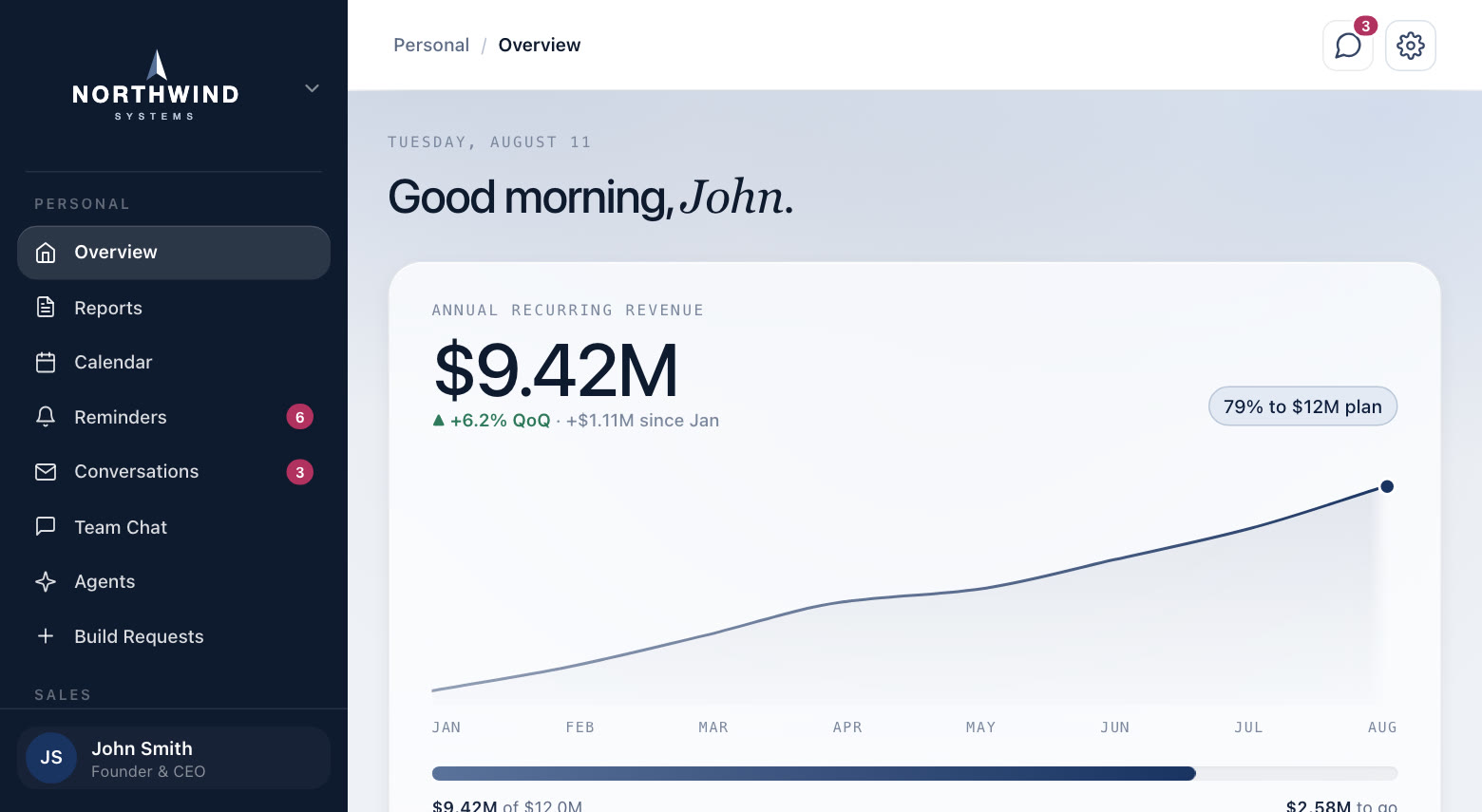The image size is (1482, 812).
Task: Click the Reminders badge showing 6
Action: click(x=300, y=417)
